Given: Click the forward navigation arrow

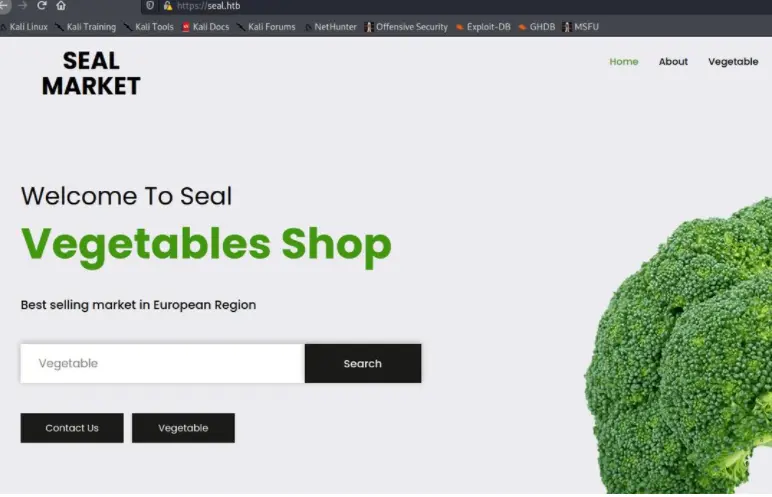Looking at the screenshot, I should coord(23,5).
